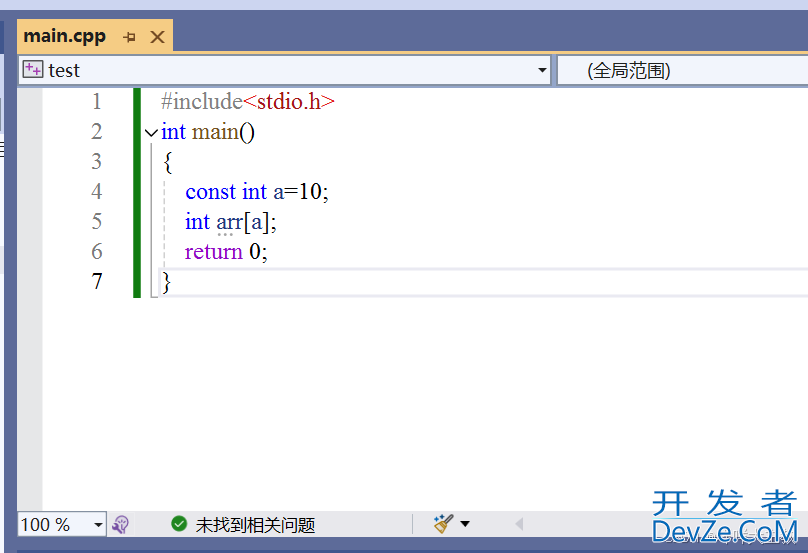Image resolution: width=808 pixels, height=553 pixels.
Task: Click line number 4 in the margin
Action: tap(96, 191)
